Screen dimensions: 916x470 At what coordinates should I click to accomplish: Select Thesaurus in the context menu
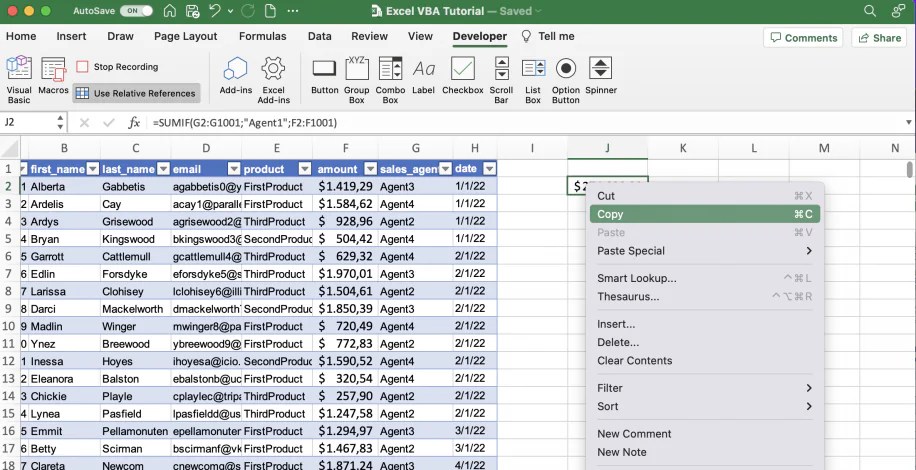coord(705,297)
